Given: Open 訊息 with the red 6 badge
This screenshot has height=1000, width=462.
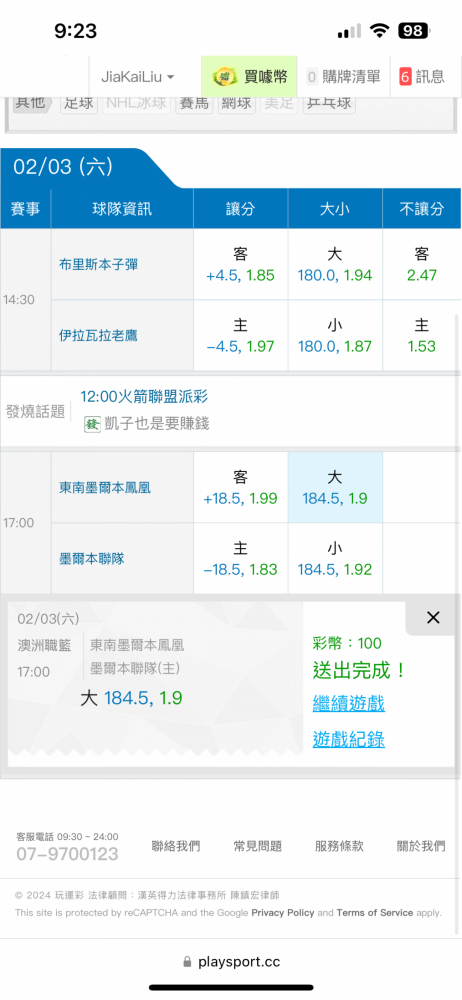Looking at the screenshot, I should point(424,77).
